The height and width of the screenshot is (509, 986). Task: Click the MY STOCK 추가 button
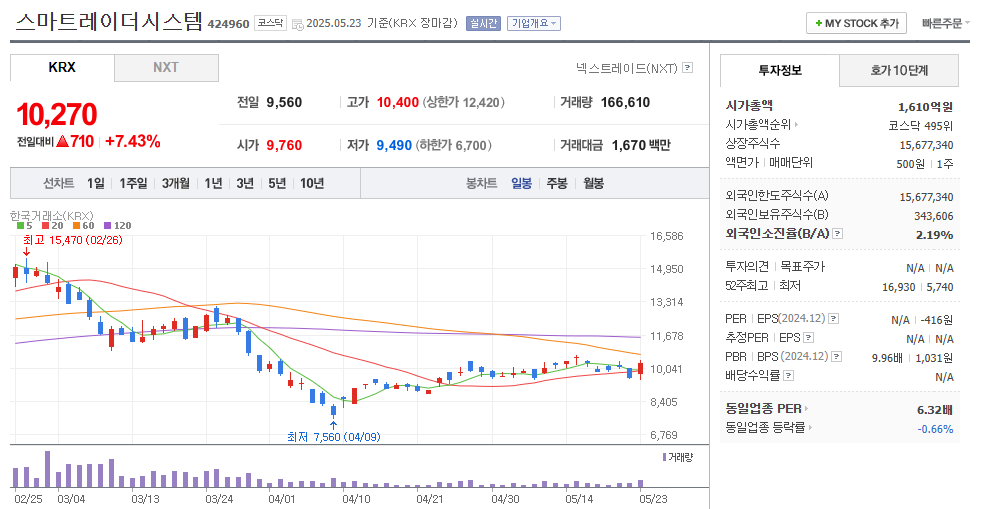(x=856, y=23)
